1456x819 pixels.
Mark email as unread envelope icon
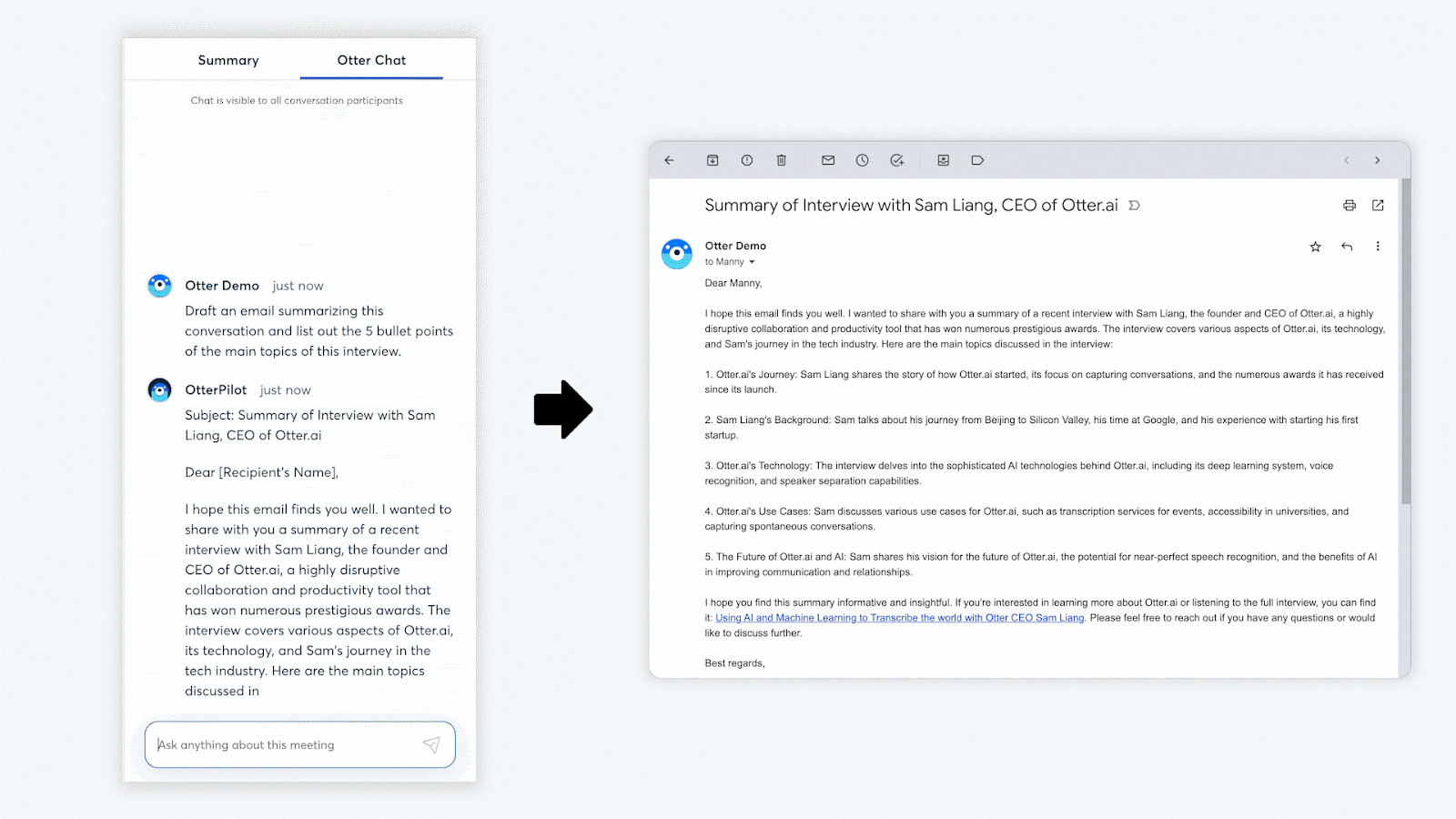click(828, 160)
